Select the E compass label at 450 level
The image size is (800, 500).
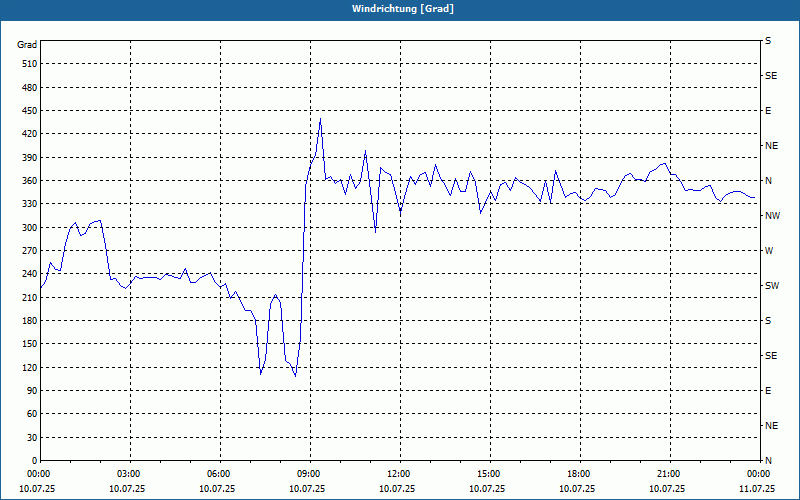click(x=768, y=111)
